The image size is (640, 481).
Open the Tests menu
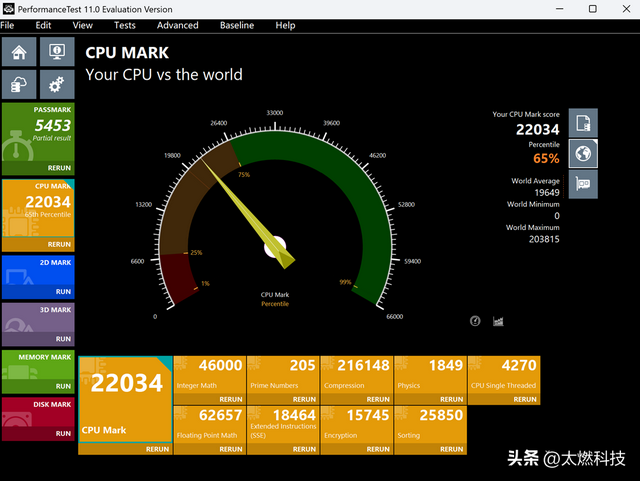tap(125, 25)
